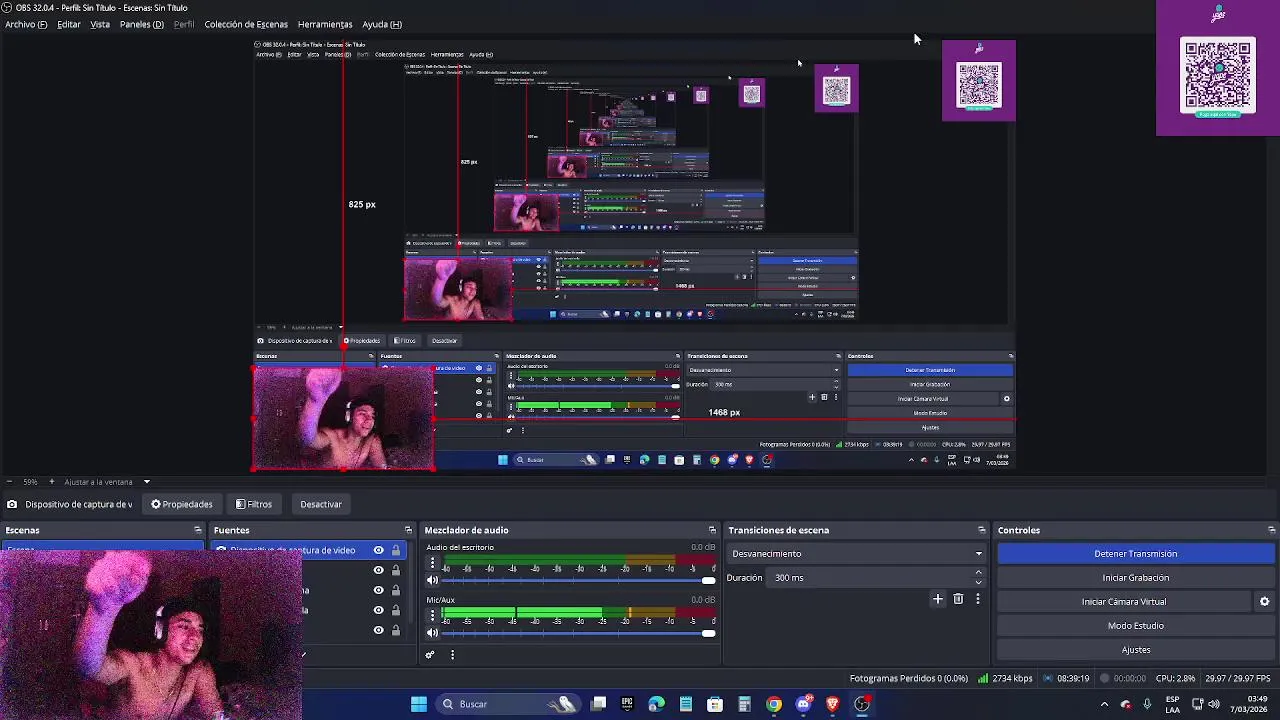Toggle lock icon of fifth source row
1280x720 pixels.
point(396,630)
